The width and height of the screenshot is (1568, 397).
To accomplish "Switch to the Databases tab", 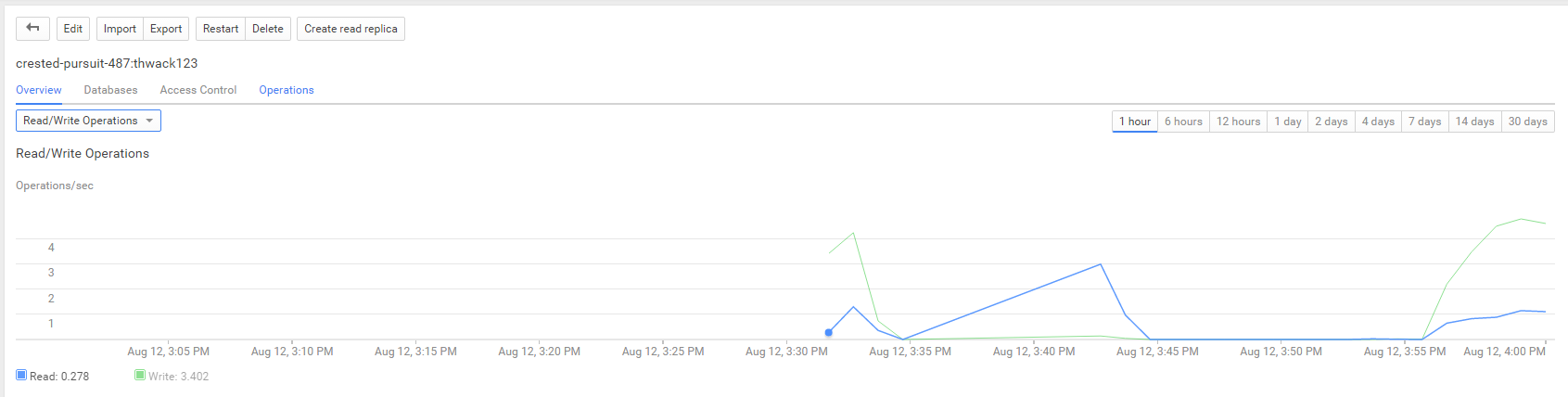I will (110, 90).
